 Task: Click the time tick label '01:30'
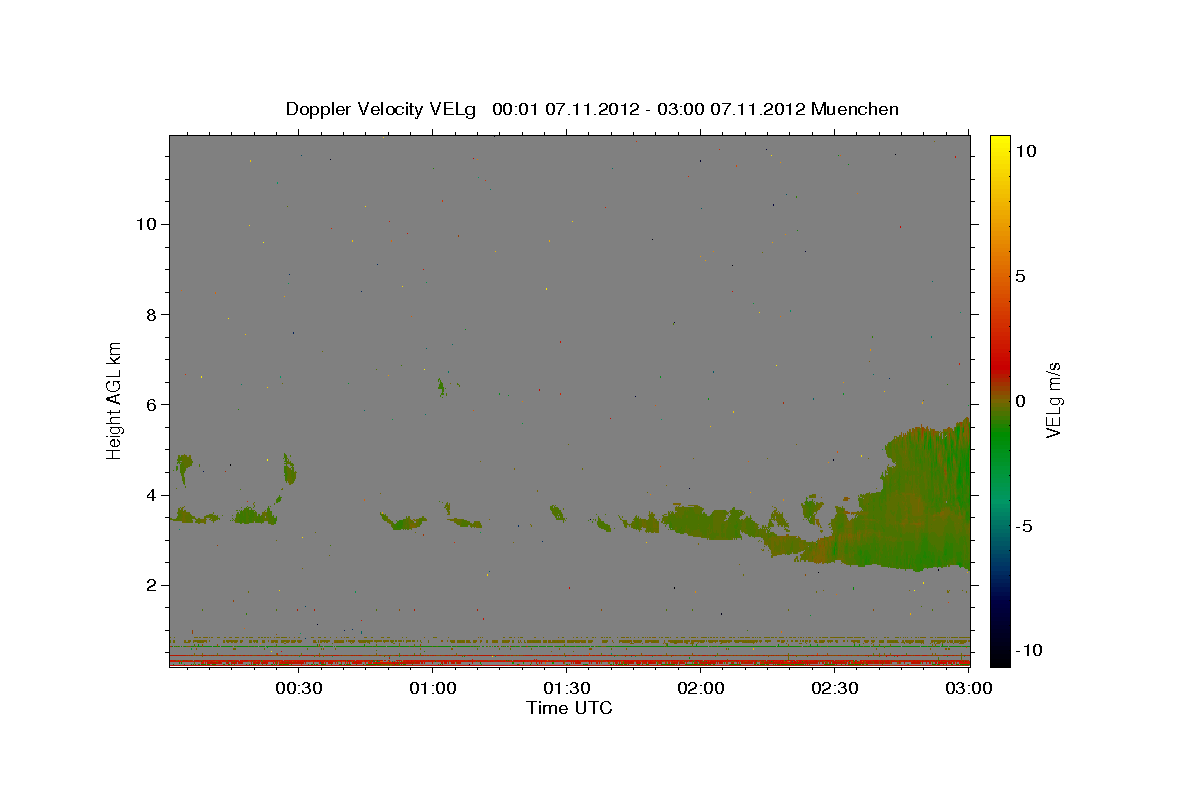[567, 688]
